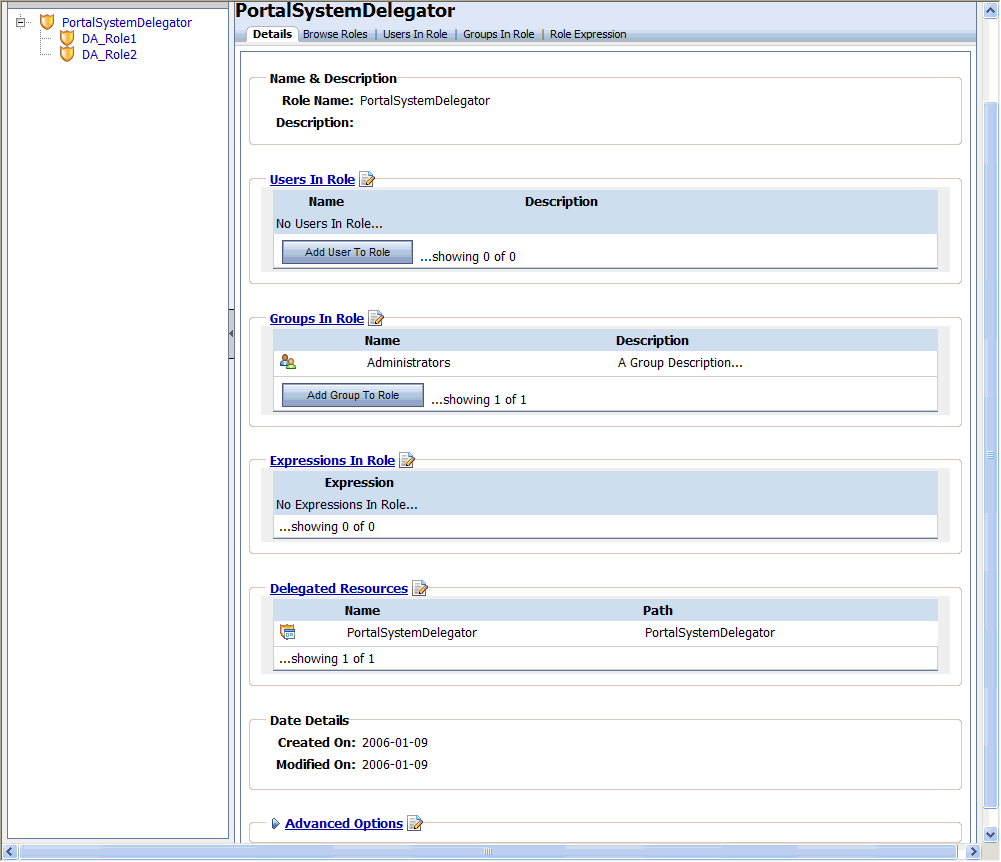This screenshot has width=1001, height=862.
Task: Click the Modified On date 2006-01-09
Action: click(395, 764)
